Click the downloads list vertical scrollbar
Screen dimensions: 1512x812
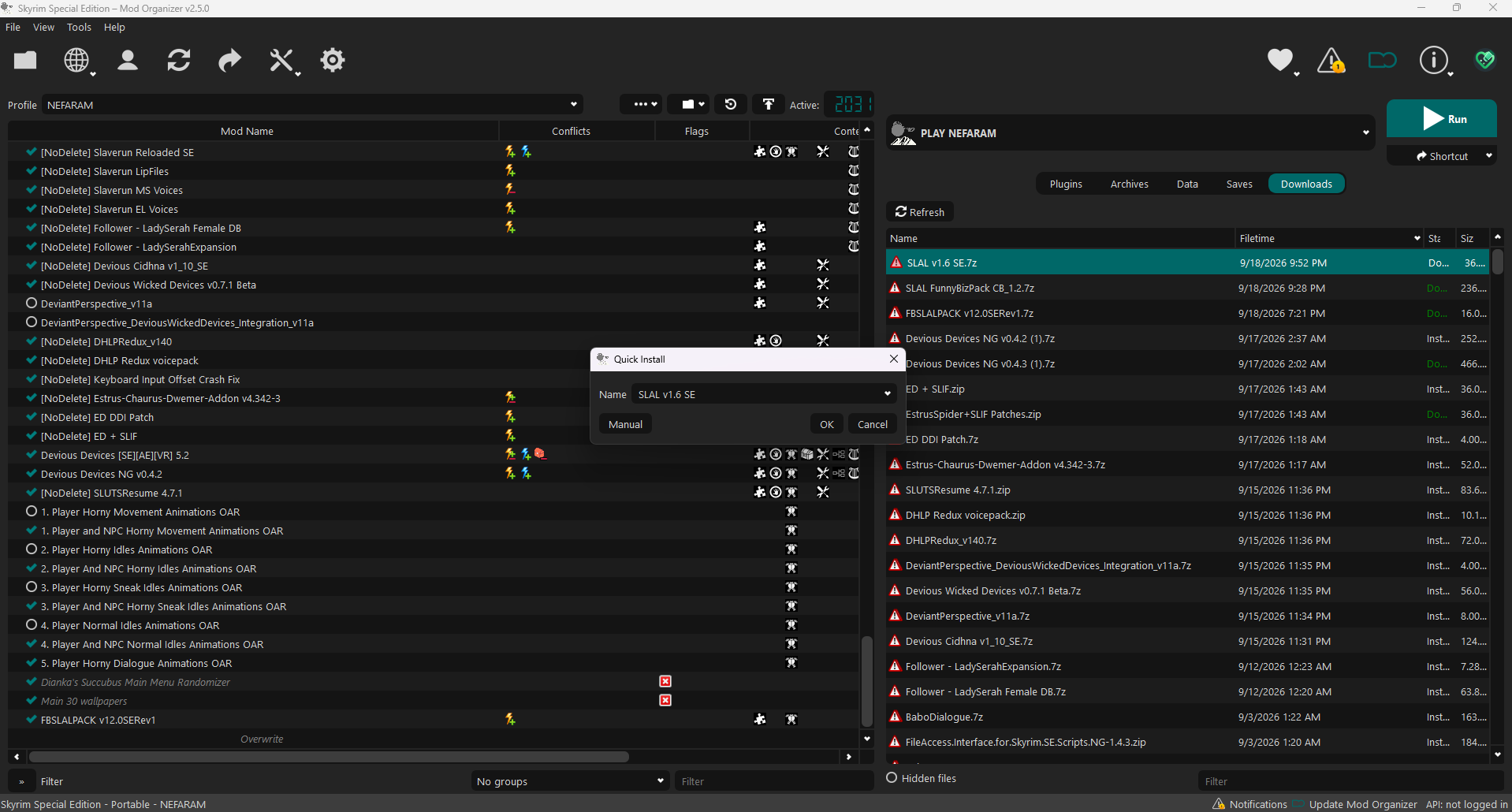[1498, 260]
